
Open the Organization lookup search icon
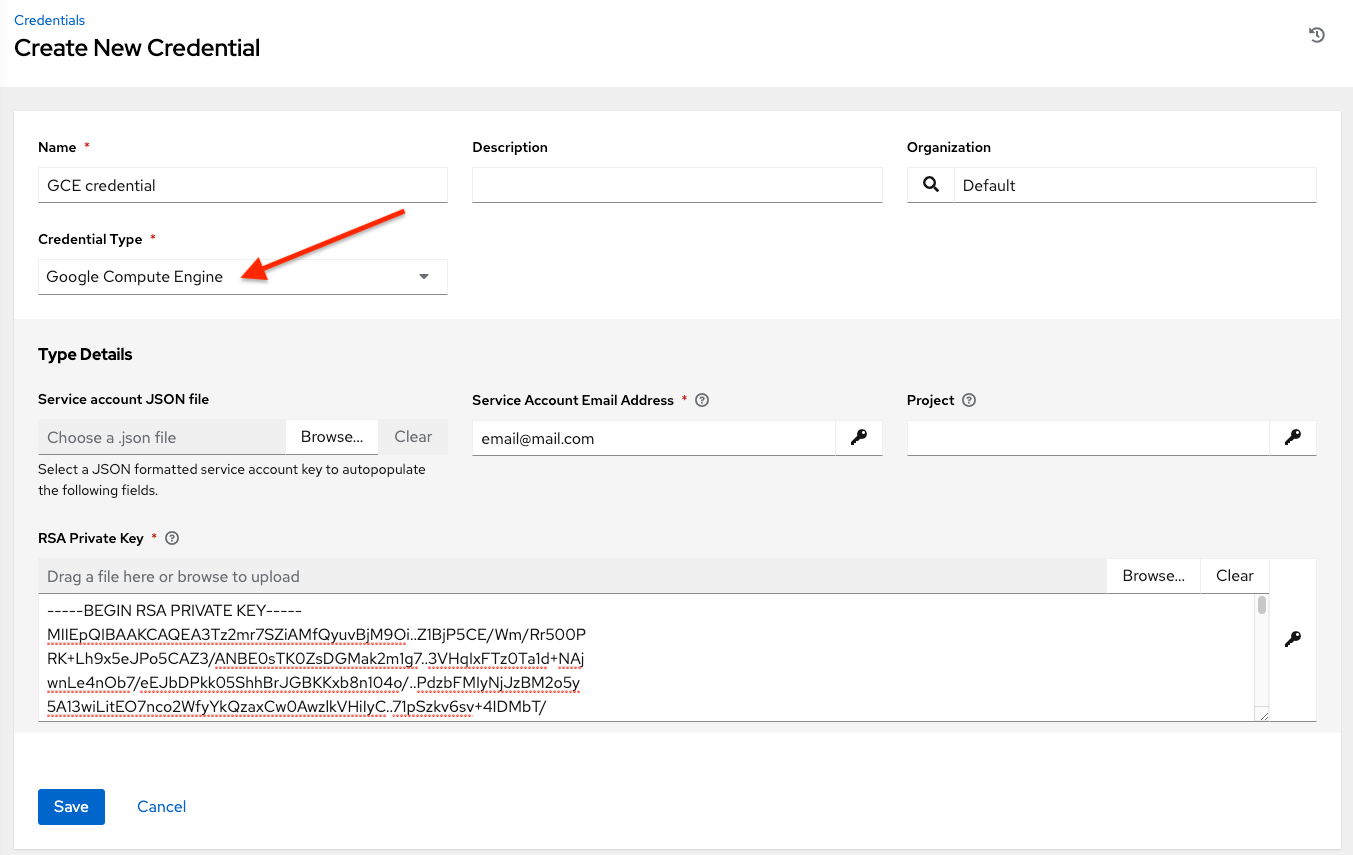tap(930, 185)
